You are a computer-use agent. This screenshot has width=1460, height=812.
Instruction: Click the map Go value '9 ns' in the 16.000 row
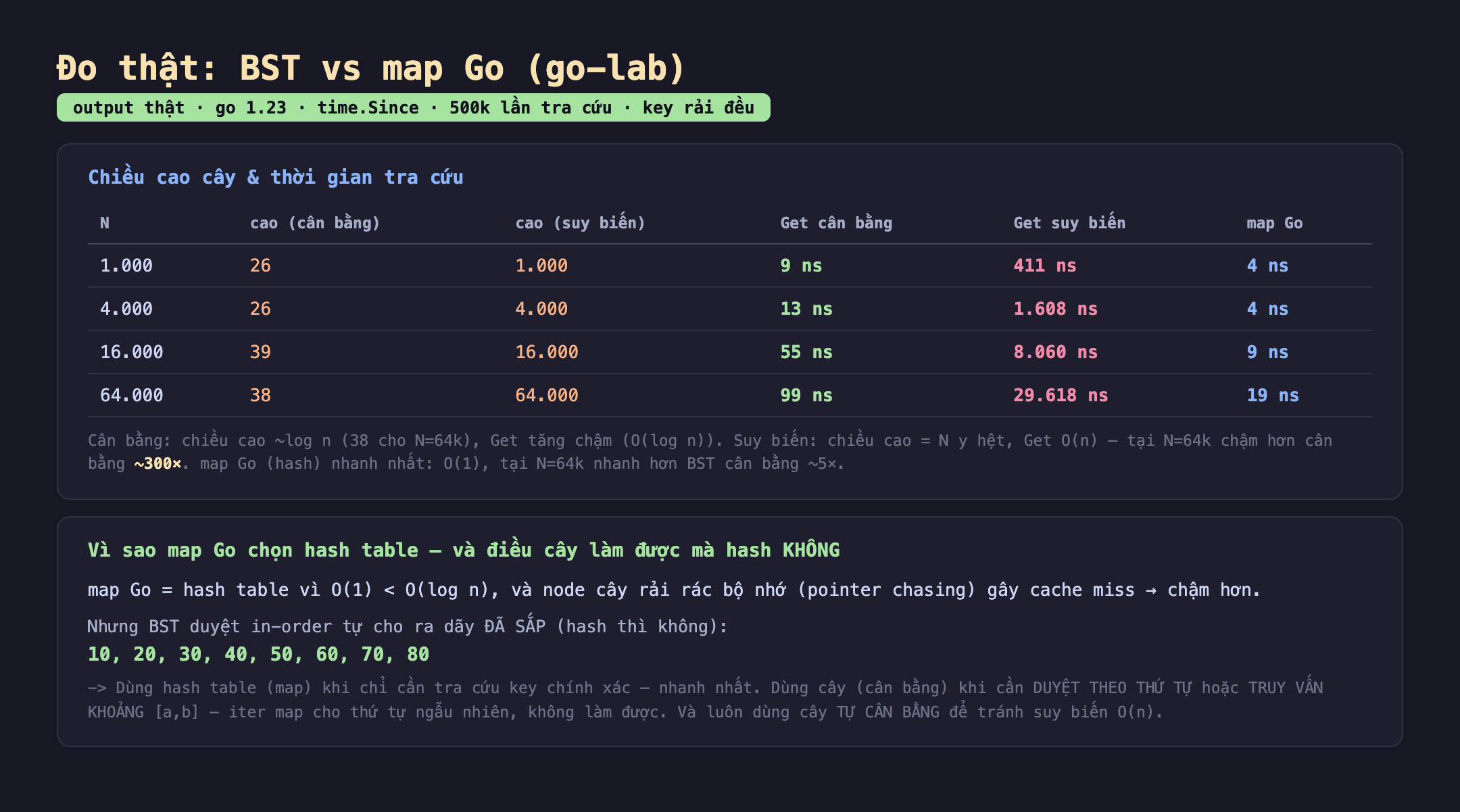pyautogui.click(x=1267, y=352)
